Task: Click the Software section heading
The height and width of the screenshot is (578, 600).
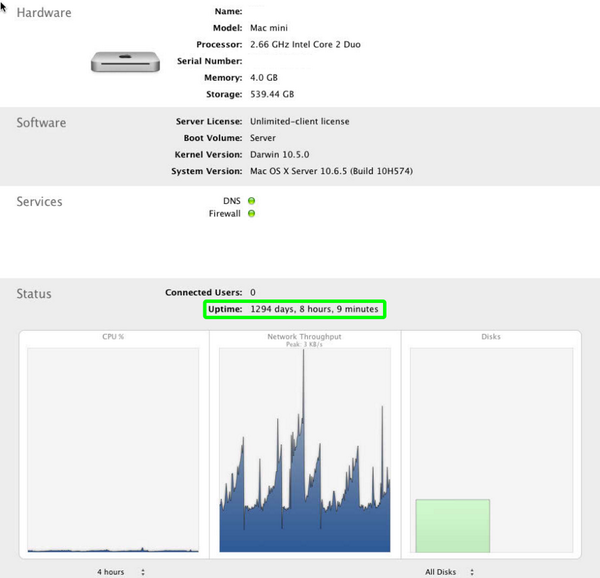Action: point(41,123)
